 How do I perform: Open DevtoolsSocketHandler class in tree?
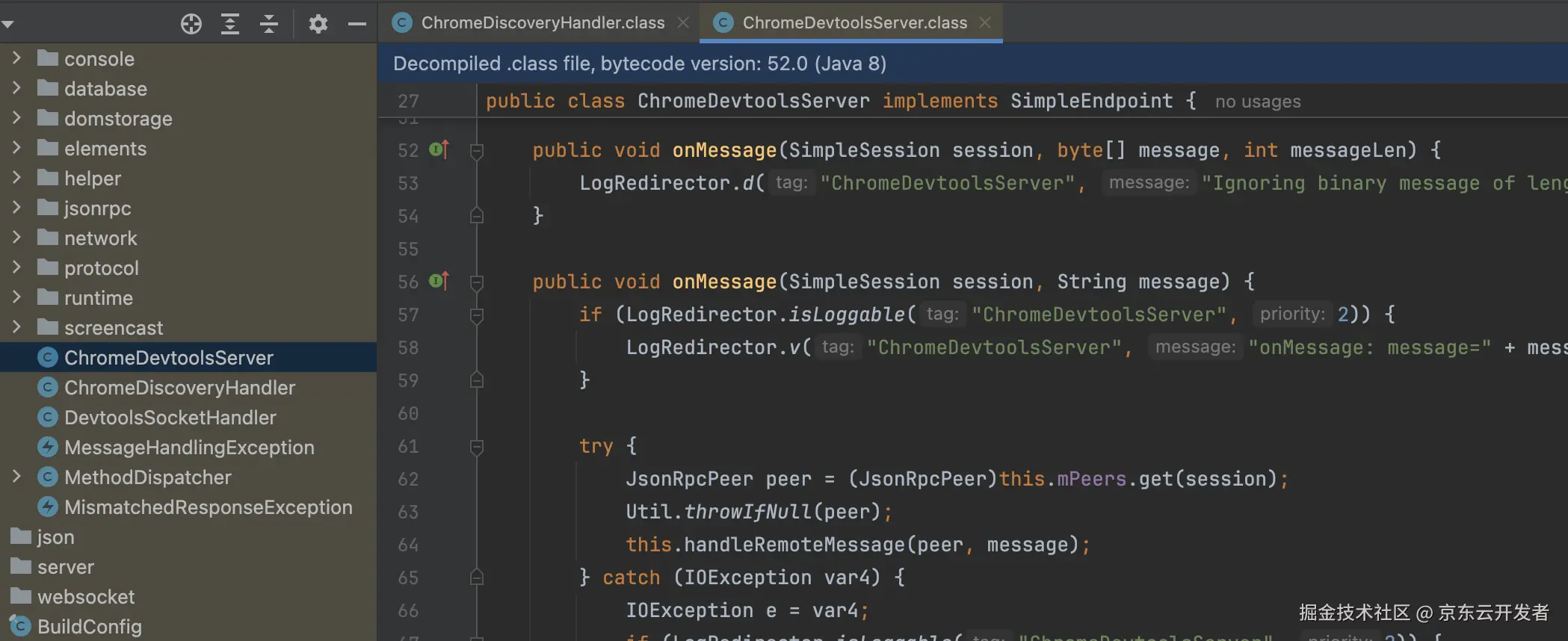(170, 418)
